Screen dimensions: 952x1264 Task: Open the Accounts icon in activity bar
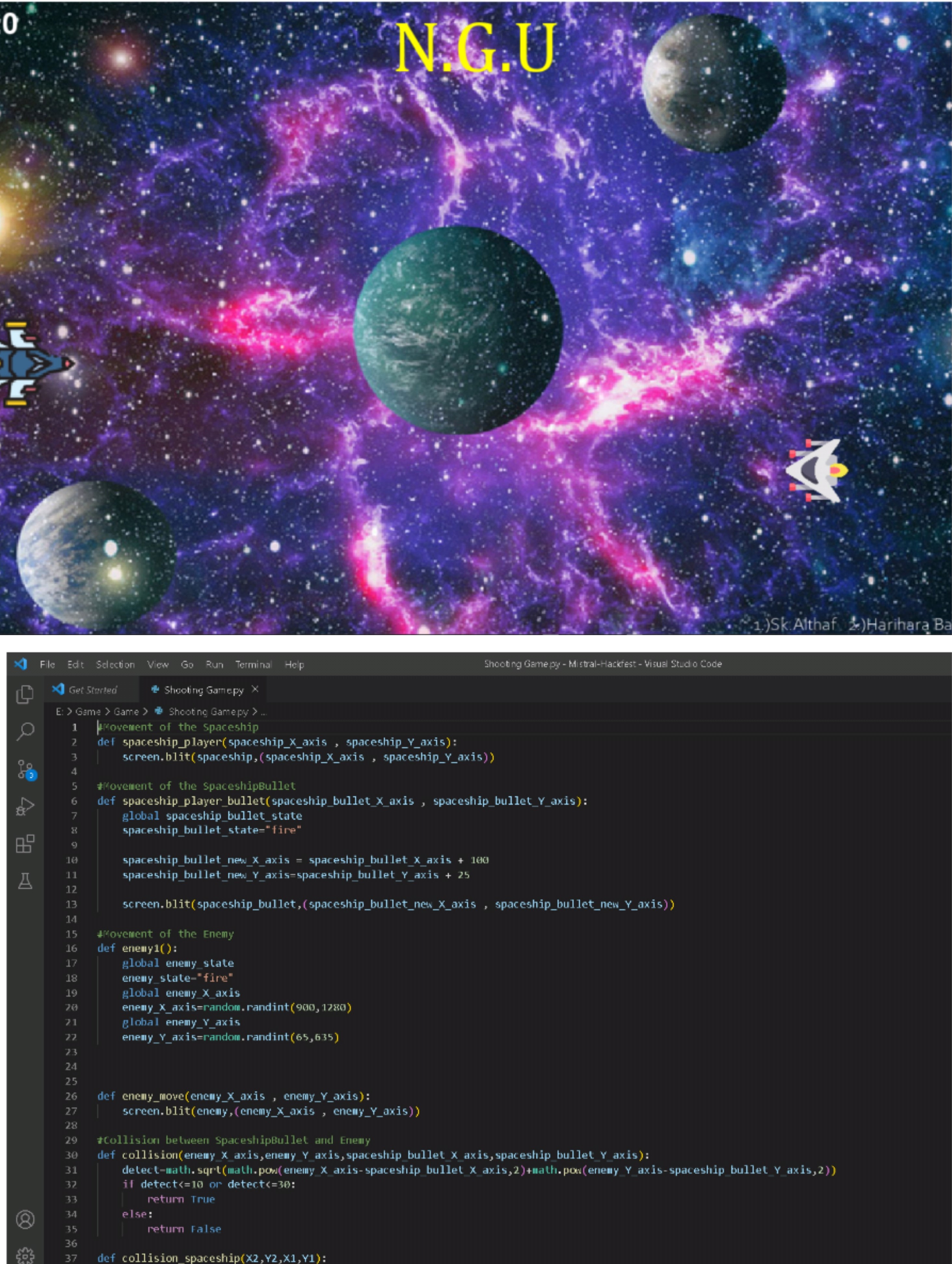point(25,1219)
